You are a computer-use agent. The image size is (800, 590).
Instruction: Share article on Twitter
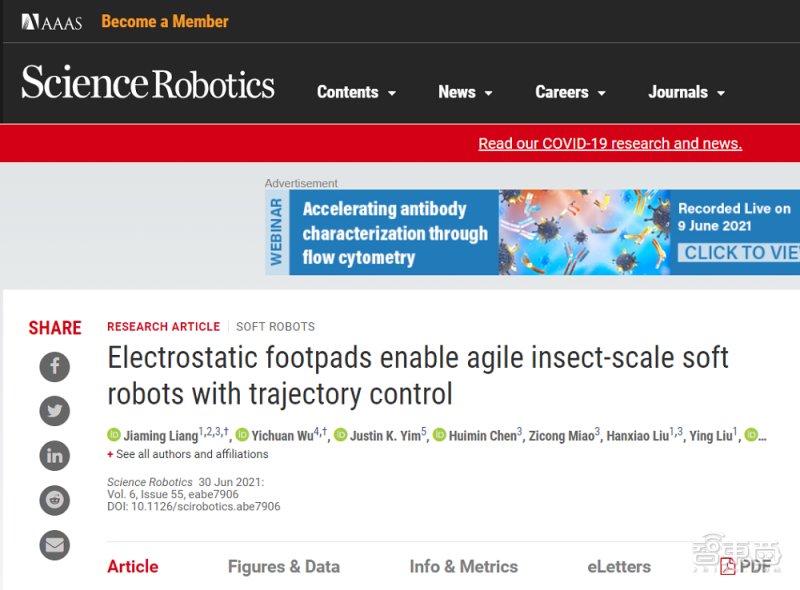coord(55,411)
